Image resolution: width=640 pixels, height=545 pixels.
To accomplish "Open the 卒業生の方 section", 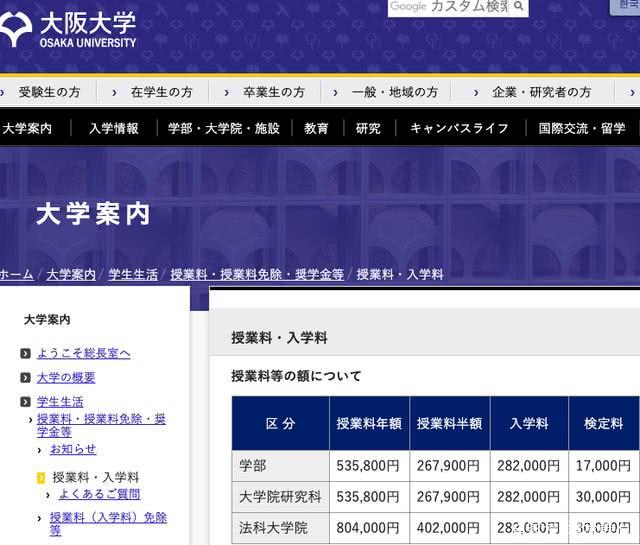I will pyautogui.click(x=274, y=92).
